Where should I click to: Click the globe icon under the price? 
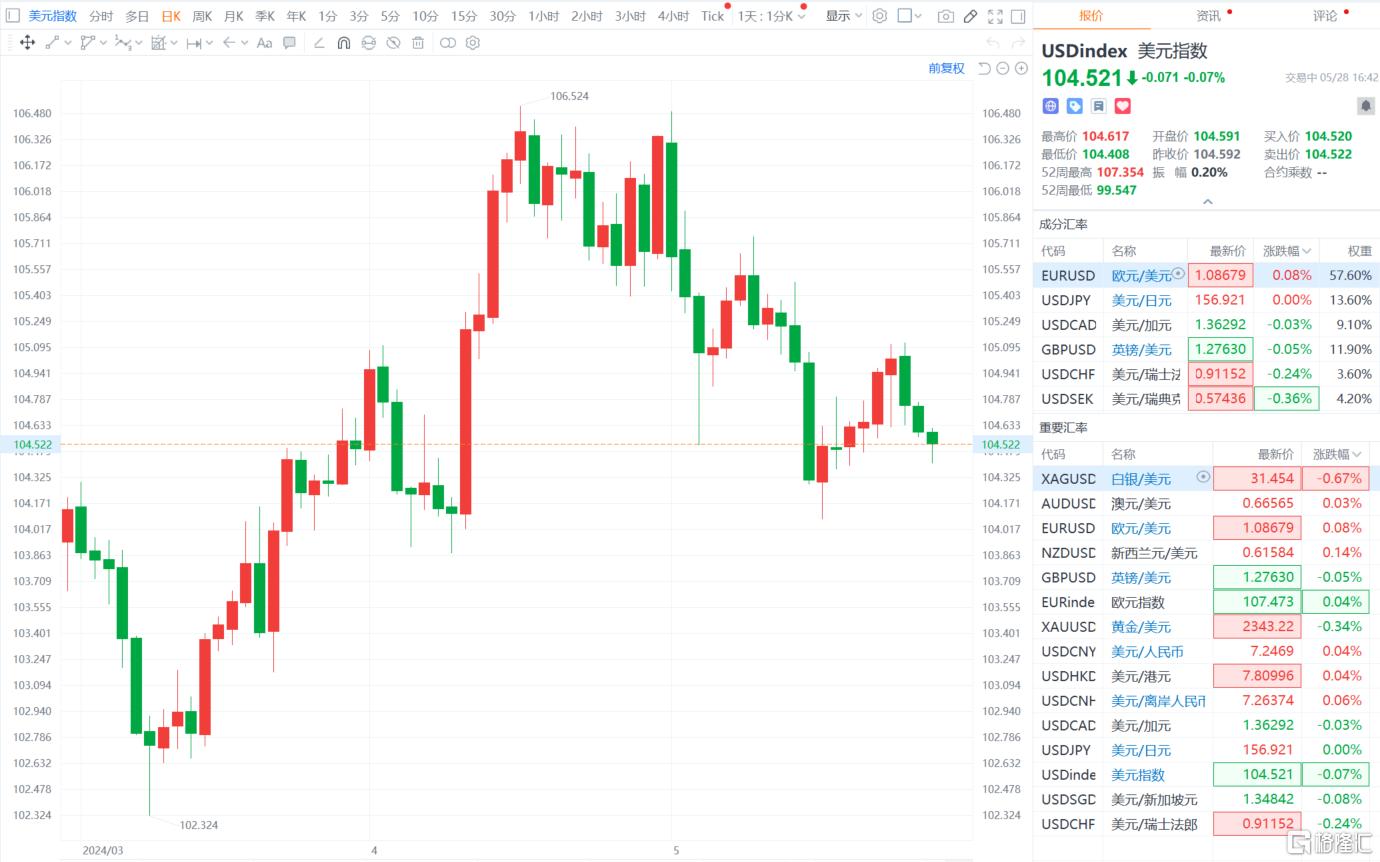click(x=1051, y=106)
